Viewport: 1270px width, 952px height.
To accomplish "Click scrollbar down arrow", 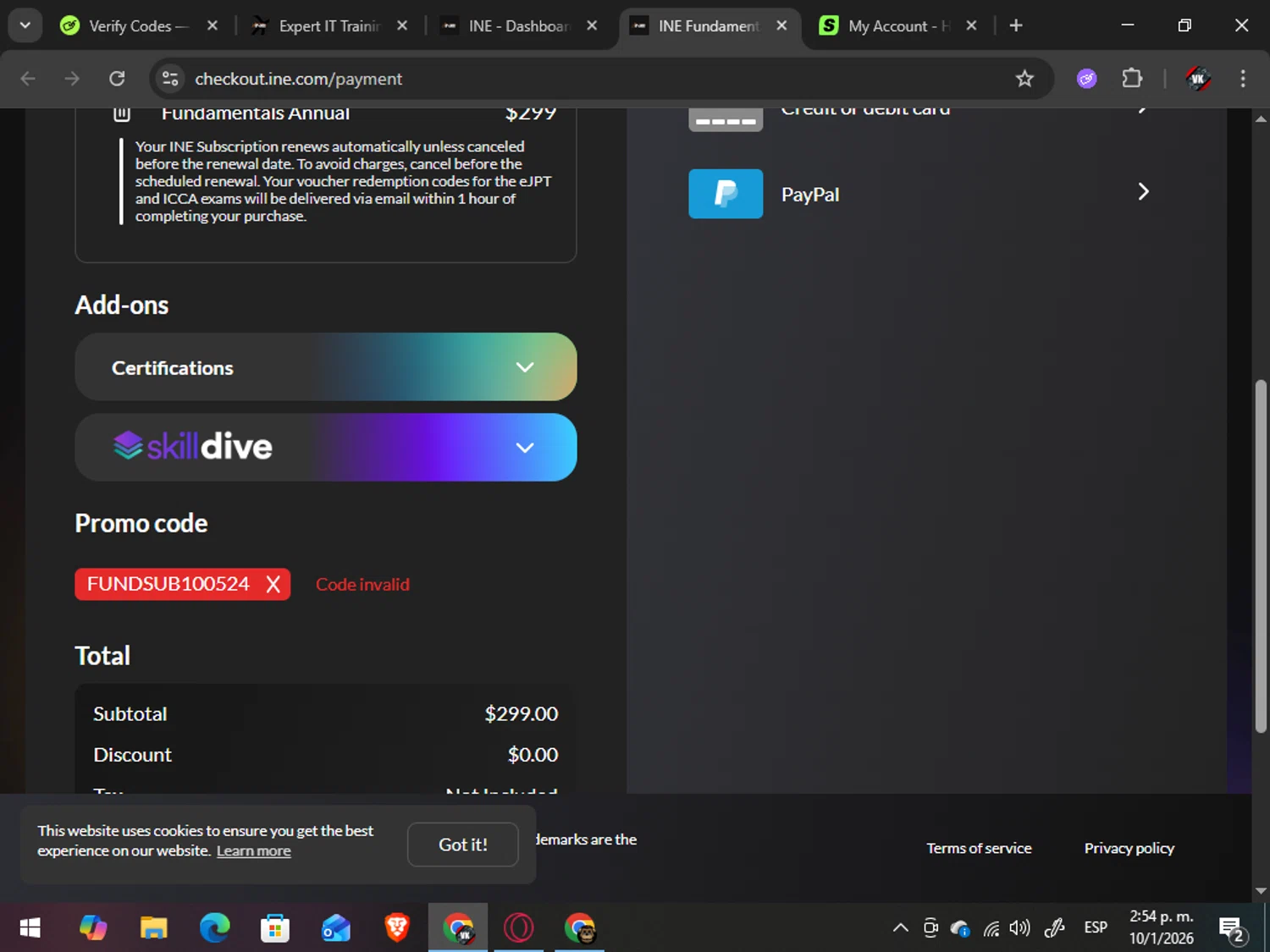I will pos(1262,890).
